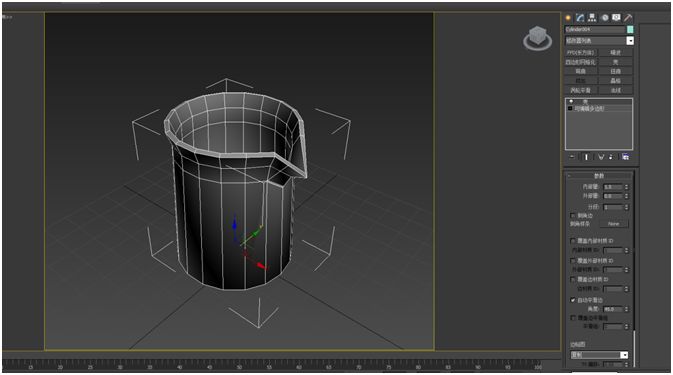Apply the 四边形网格化 modifier button
Screen dimensions: 673x375
coord(581,62)
